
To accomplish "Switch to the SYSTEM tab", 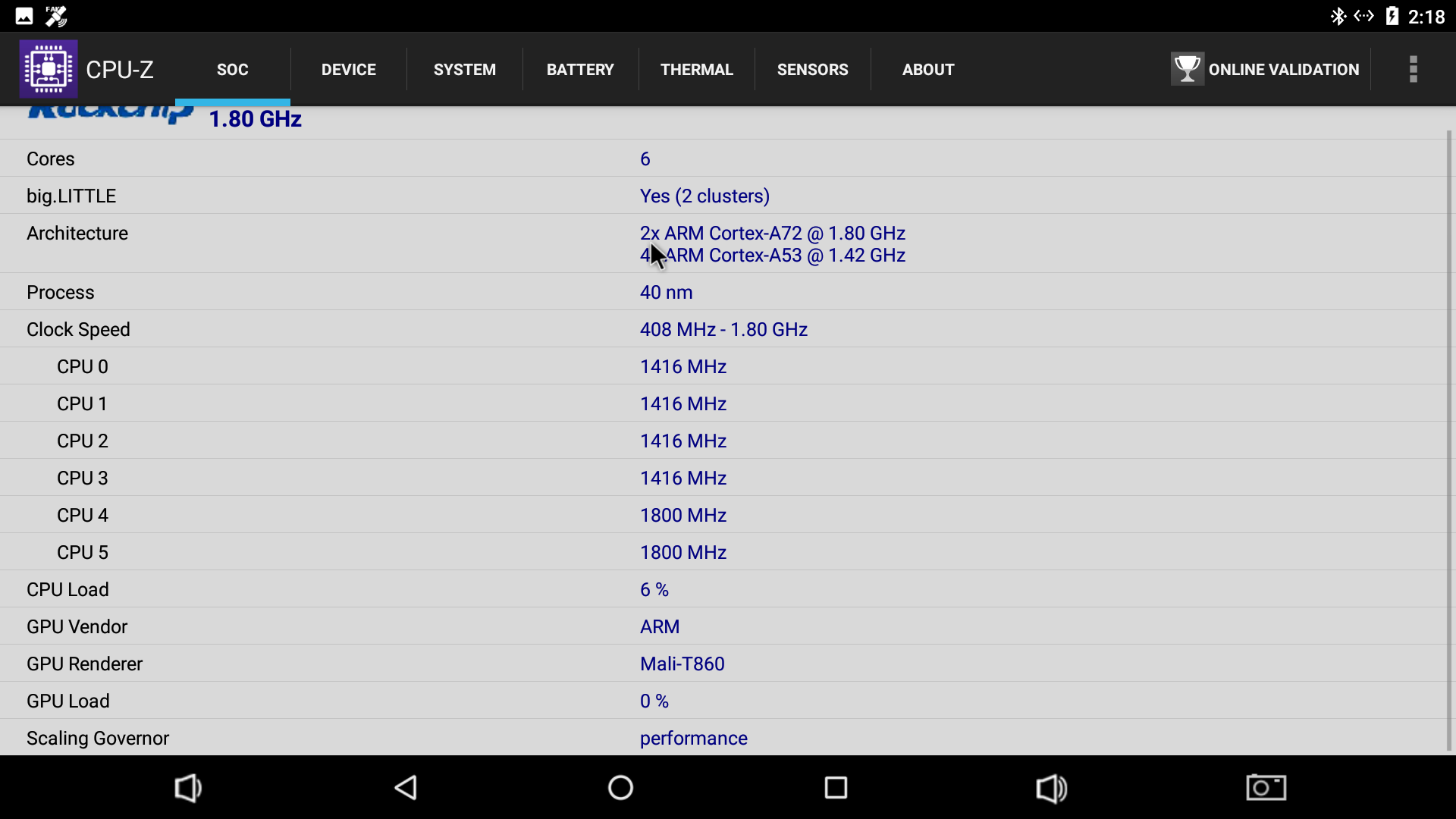I will click(x=464, y=69).
